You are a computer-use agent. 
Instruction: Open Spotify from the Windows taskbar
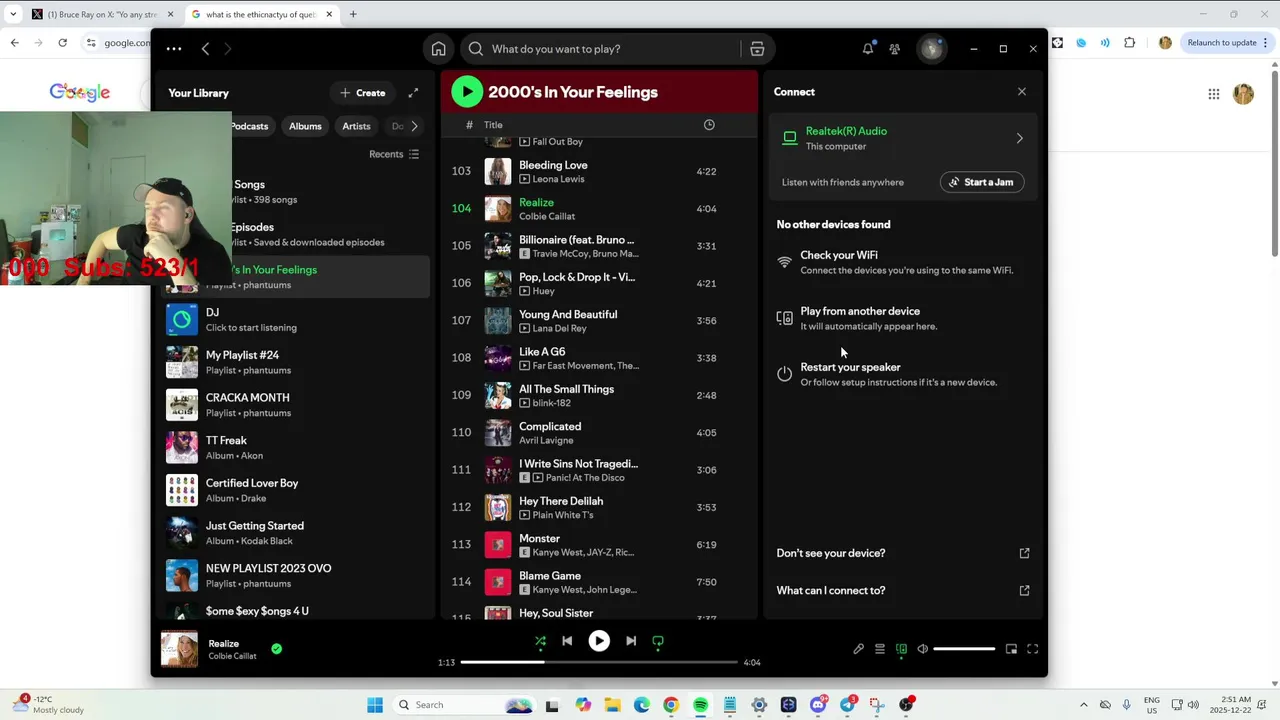(700, 705)
